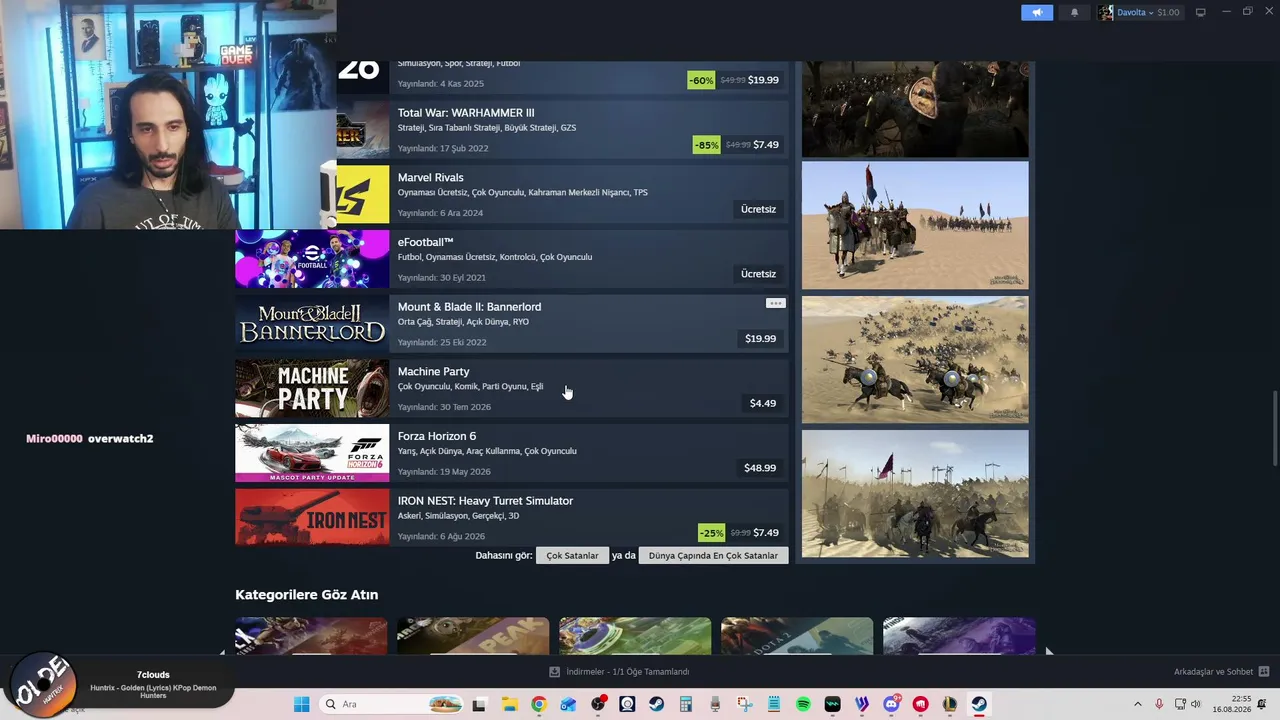
Task: Open the green football pitch category card
Action: [x=635, y=636]
